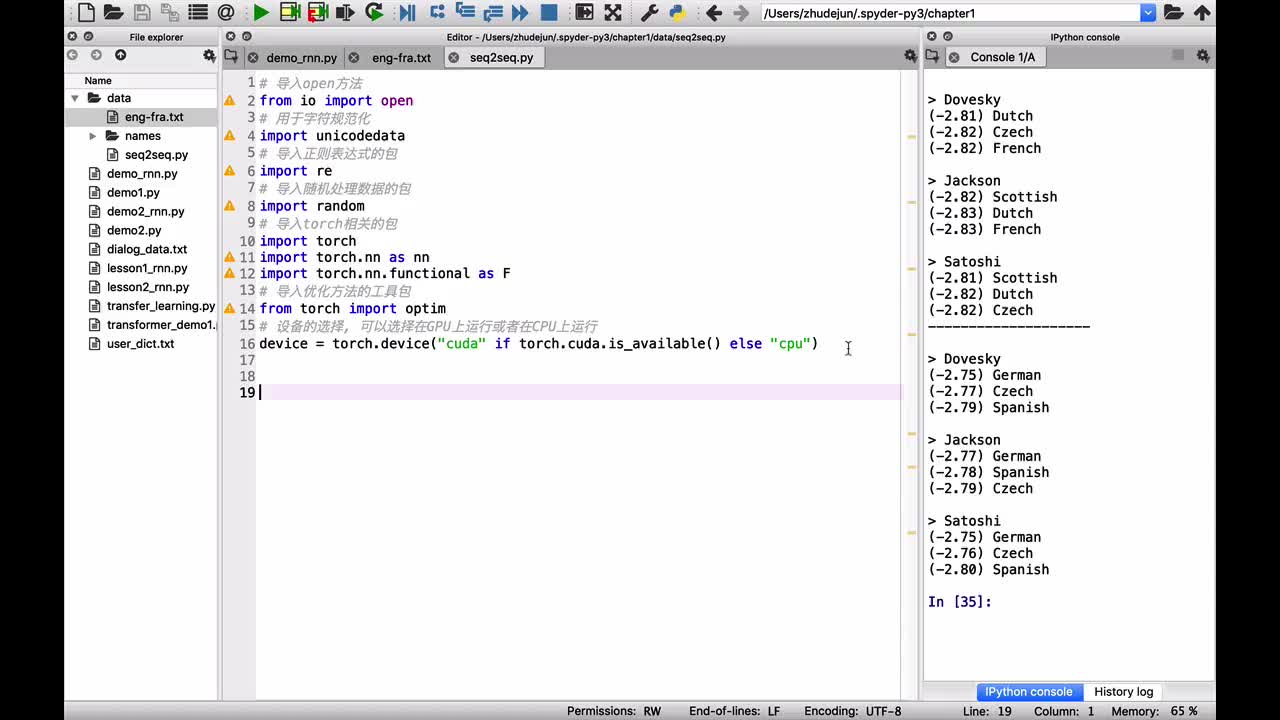Browse editor tabs icon
Viewport: 1280px width, 720px height.
pos(231,57)
